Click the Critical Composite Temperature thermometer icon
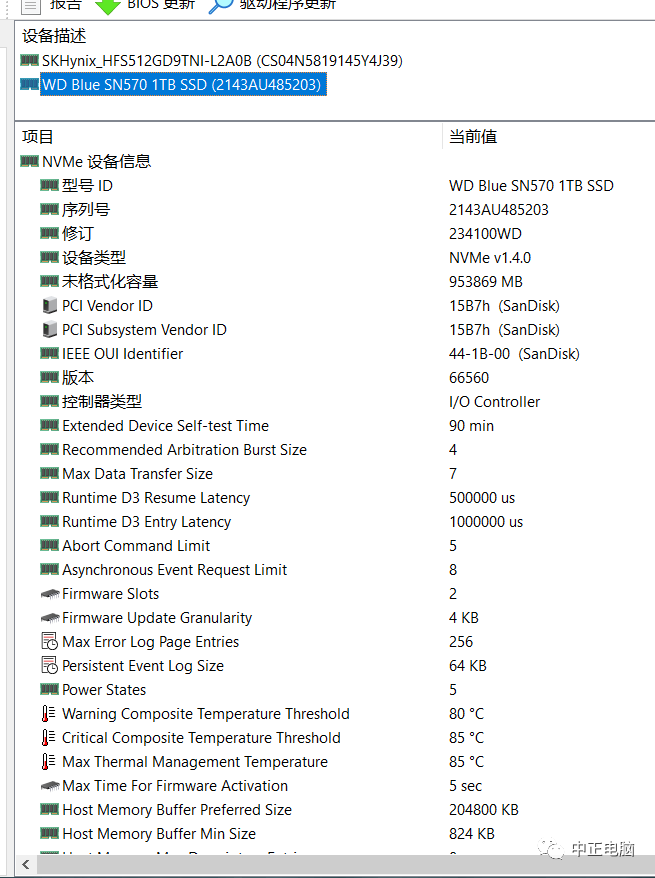Image resolution: width=655 pixels, height=878 pixels. pyautogui.click(x=48, y=738)
